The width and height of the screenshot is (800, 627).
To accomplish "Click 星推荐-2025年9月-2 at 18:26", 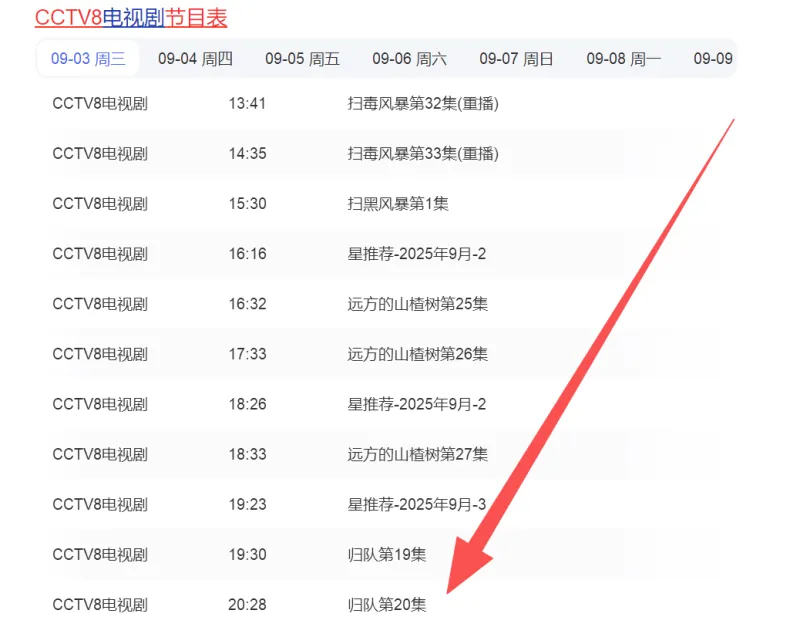I will 416,404.
